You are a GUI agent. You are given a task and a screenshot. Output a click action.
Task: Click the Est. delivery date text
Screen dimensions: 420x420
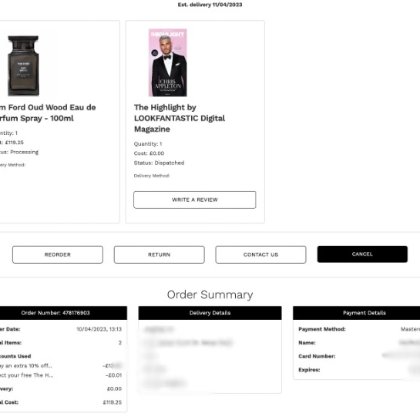pos(210,5)
